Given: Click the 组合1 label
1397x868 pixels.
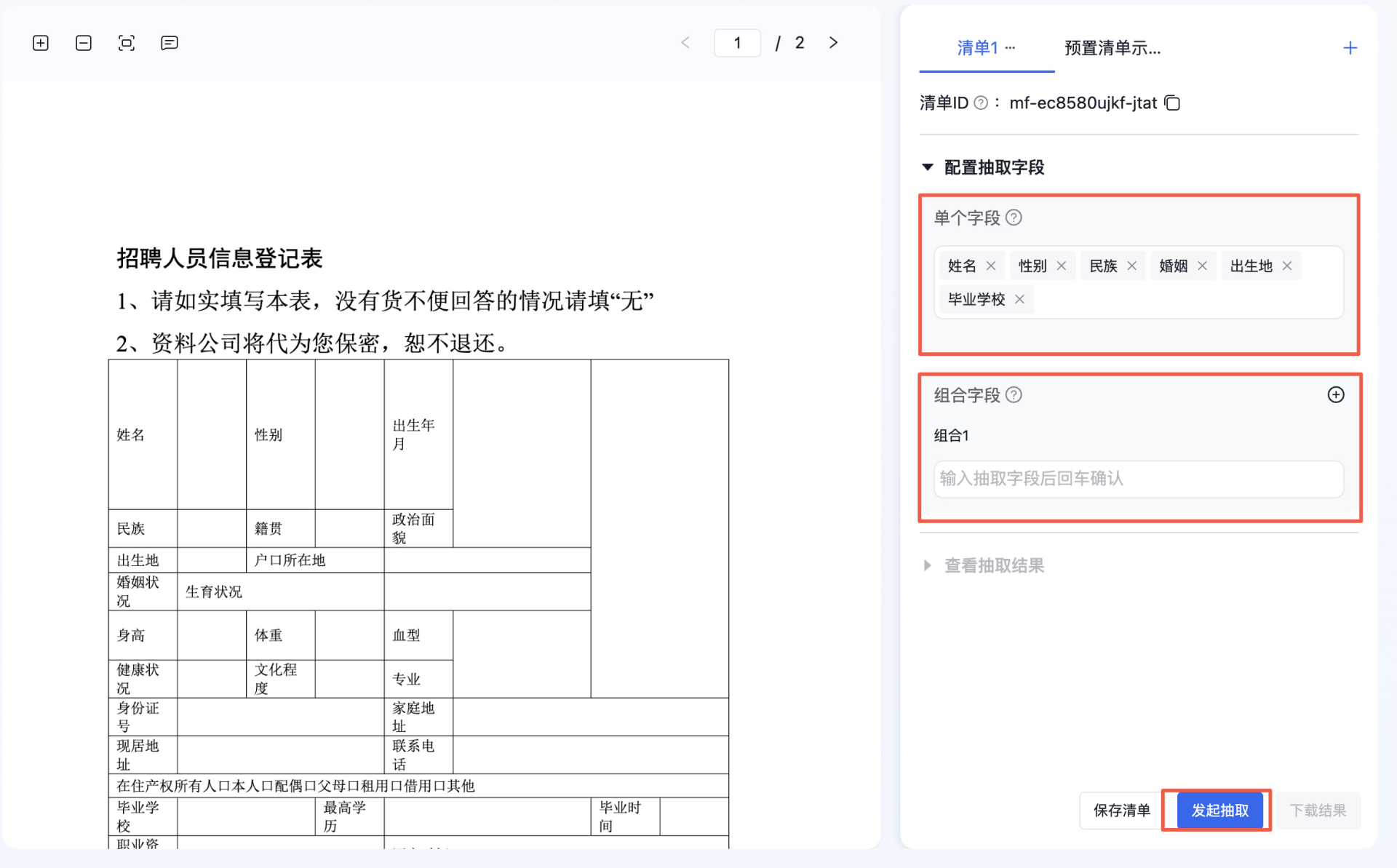Looking at the screenshot, I should point(952,436).
